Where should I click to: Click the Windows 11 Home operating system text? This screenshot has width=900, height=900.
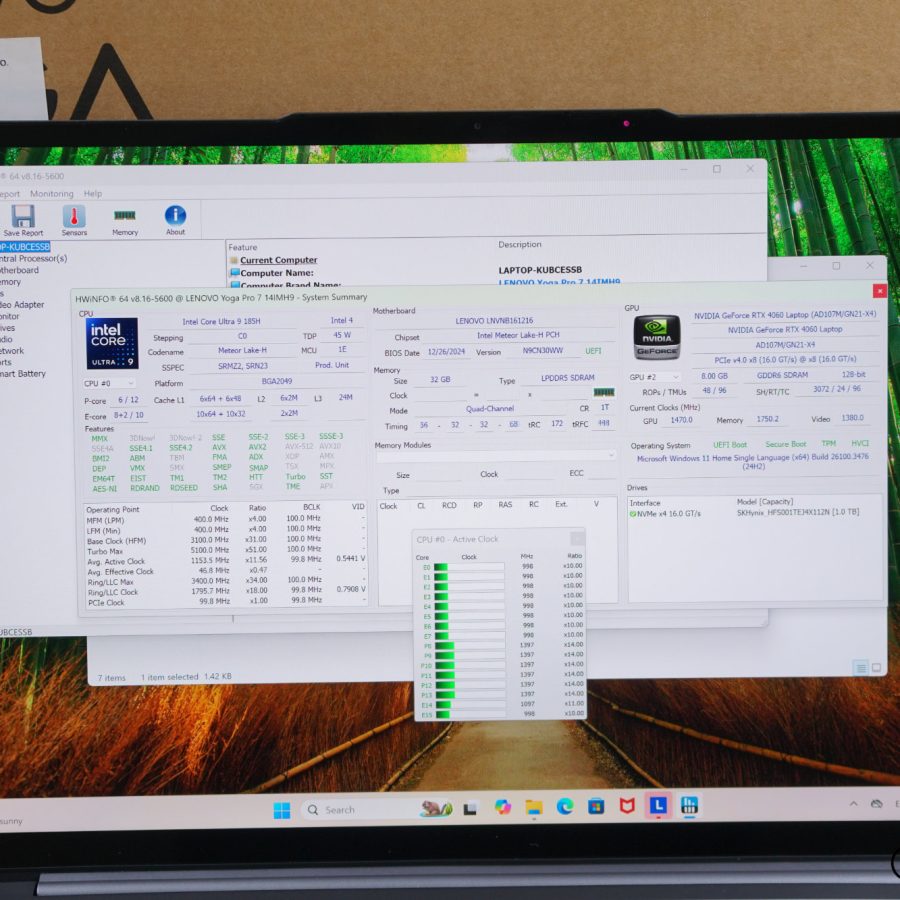pyautogui.click(x=752, y=462)
